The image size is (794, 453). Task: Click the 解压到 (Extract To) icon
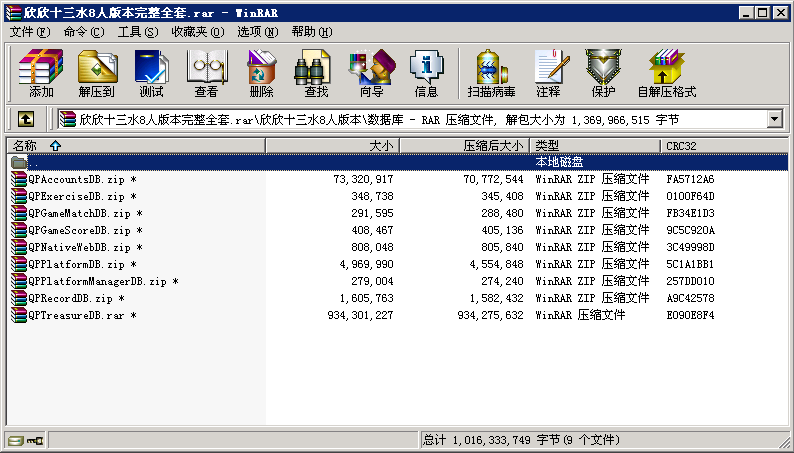click(96, 73)
